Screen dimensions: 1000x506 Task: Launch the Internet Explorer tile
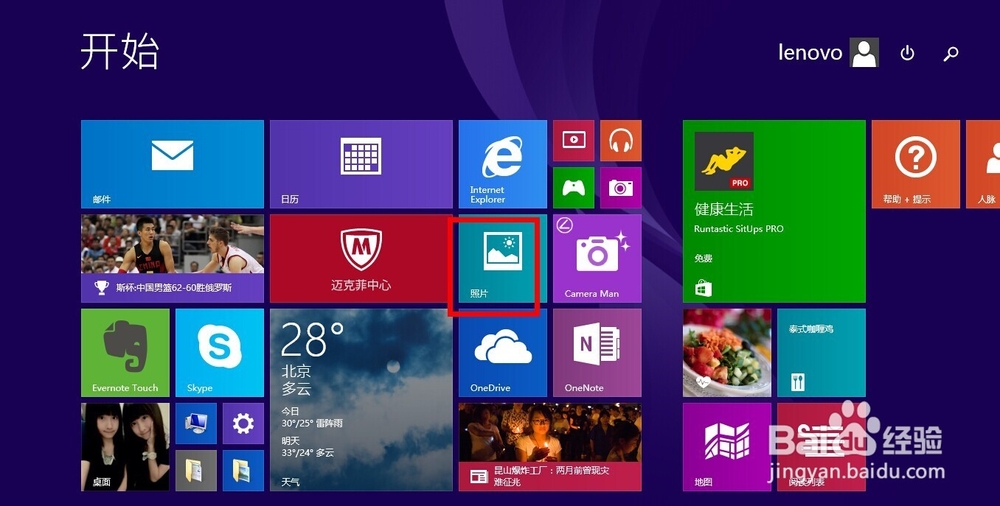[x=503, y=164]
